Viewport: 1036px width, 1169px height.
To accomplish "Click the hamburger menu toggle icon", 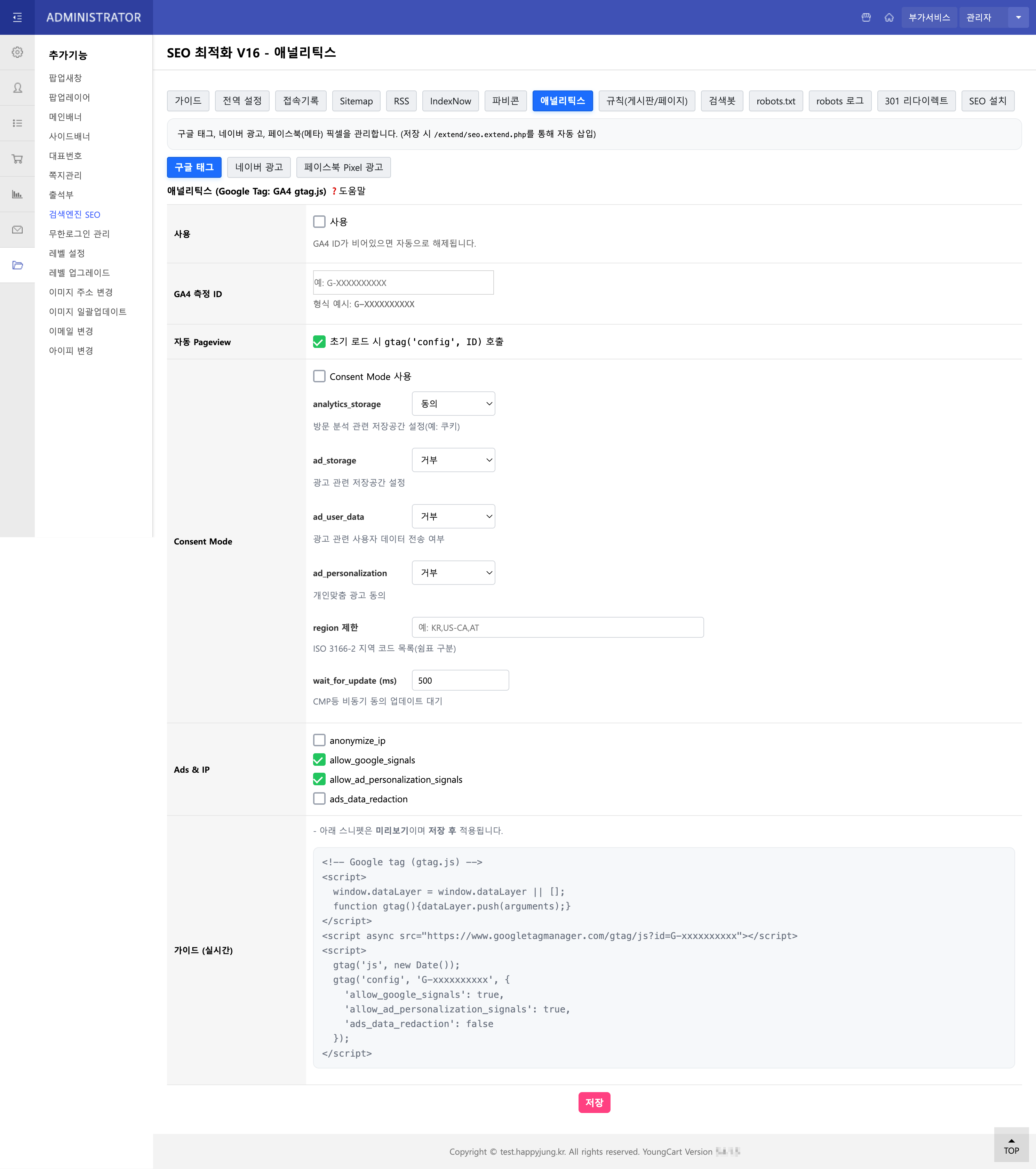I will (x=17, y=18).
